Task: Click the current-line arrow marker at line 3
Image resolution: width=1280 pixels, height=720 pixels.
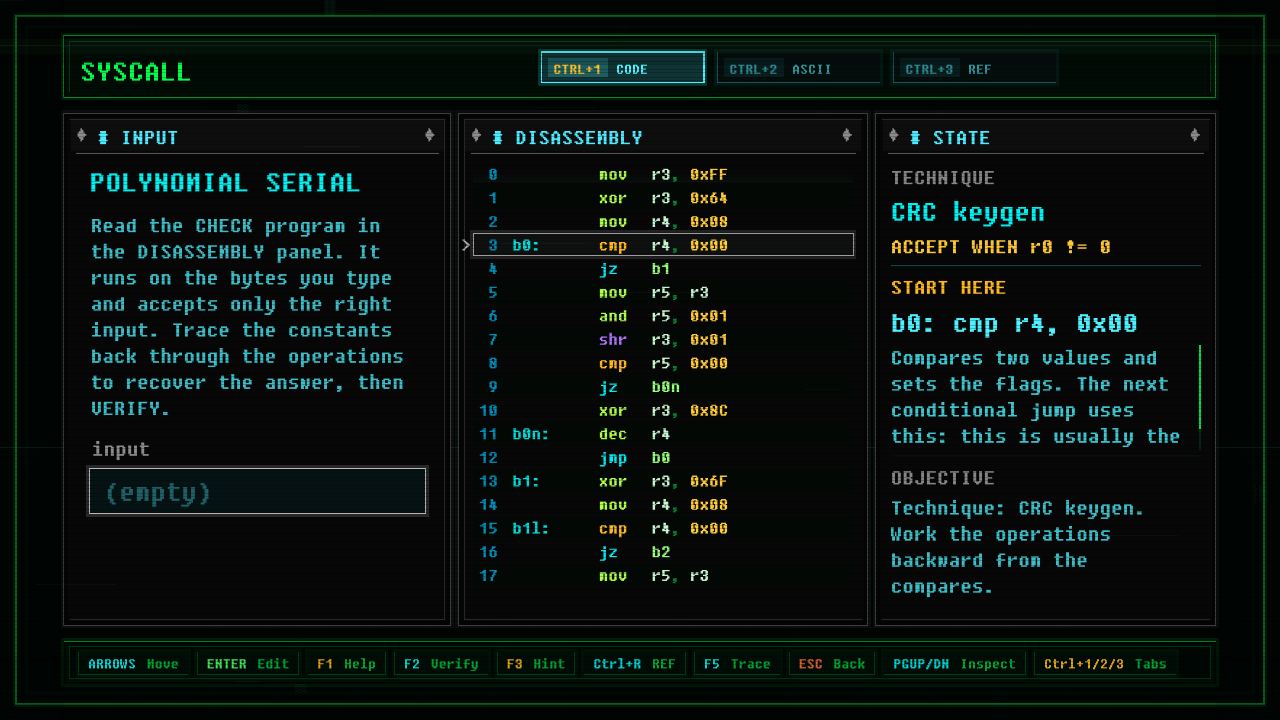Action: tap(466, 245)
